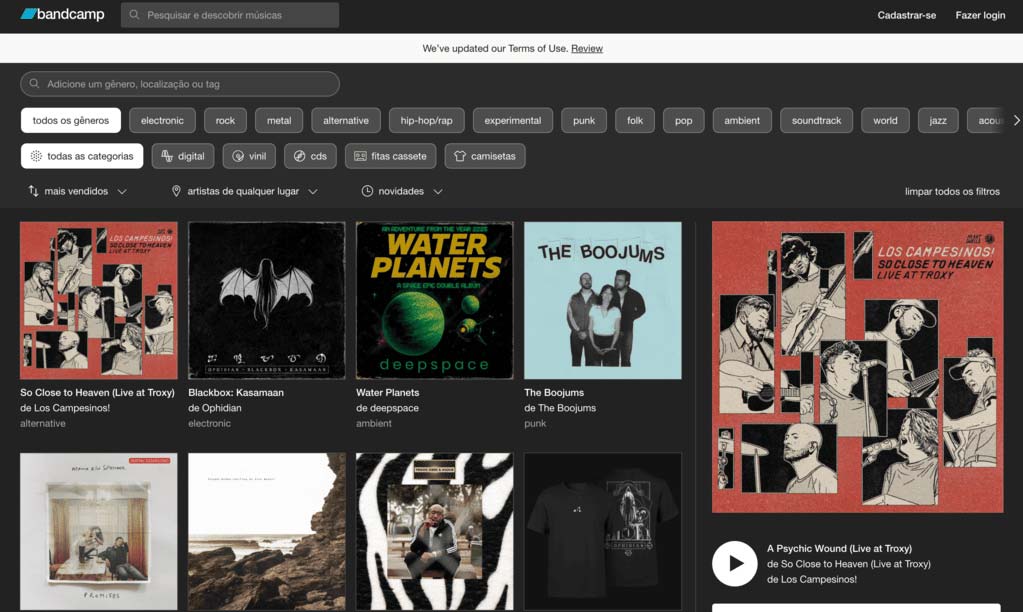
Task: Click the Bandcamp logo
Action: pyautogui.click(x=62, y=14)
